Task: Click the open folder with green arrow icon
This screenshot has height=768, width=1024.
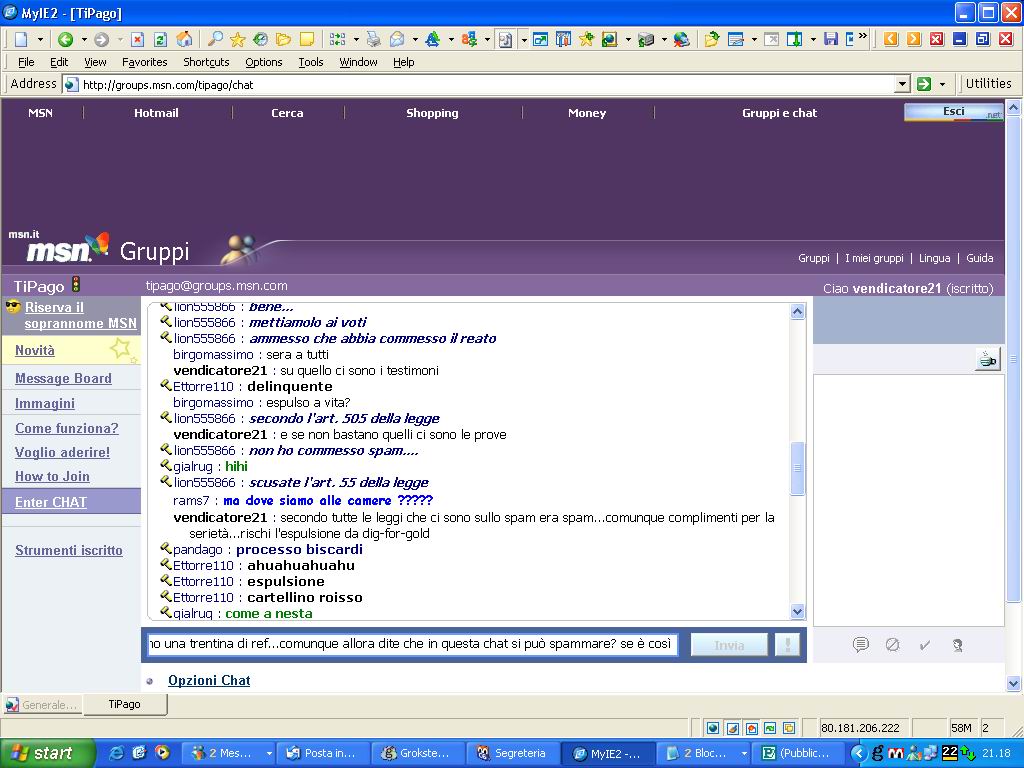Action: 711,40
